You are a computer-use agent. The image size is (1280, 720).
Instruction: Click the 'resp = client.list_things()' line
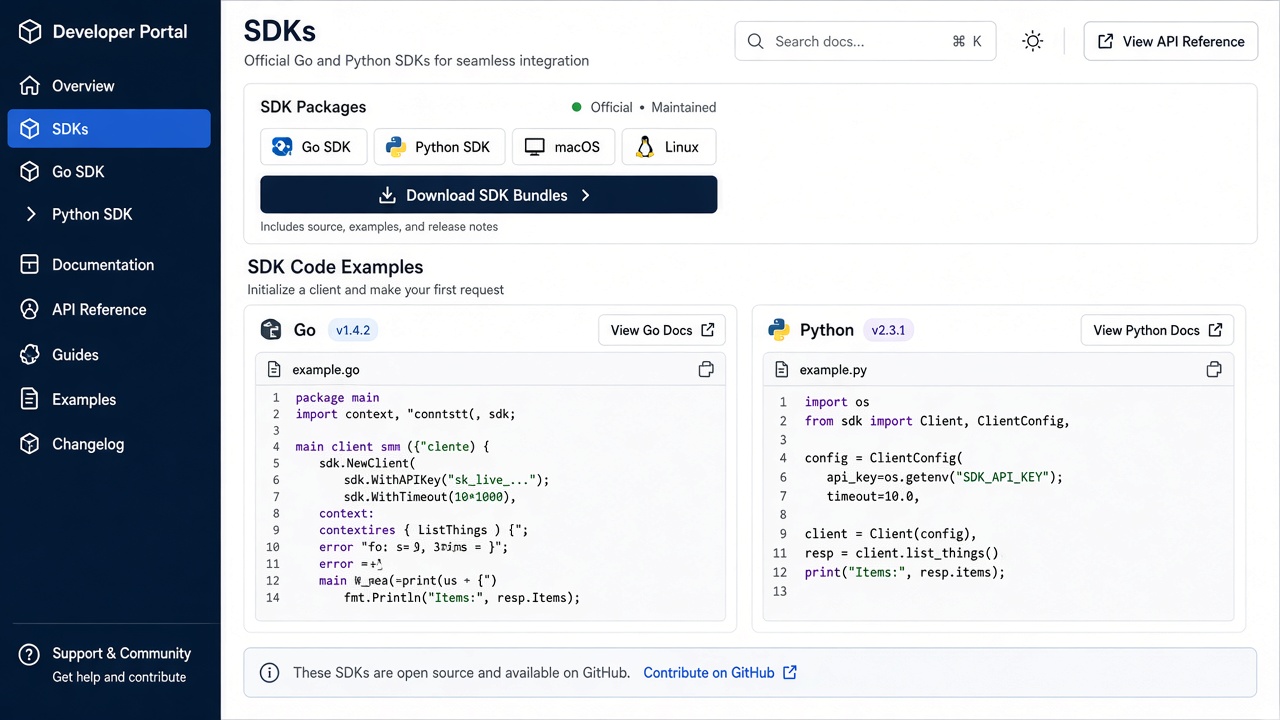tap(901, 553)
